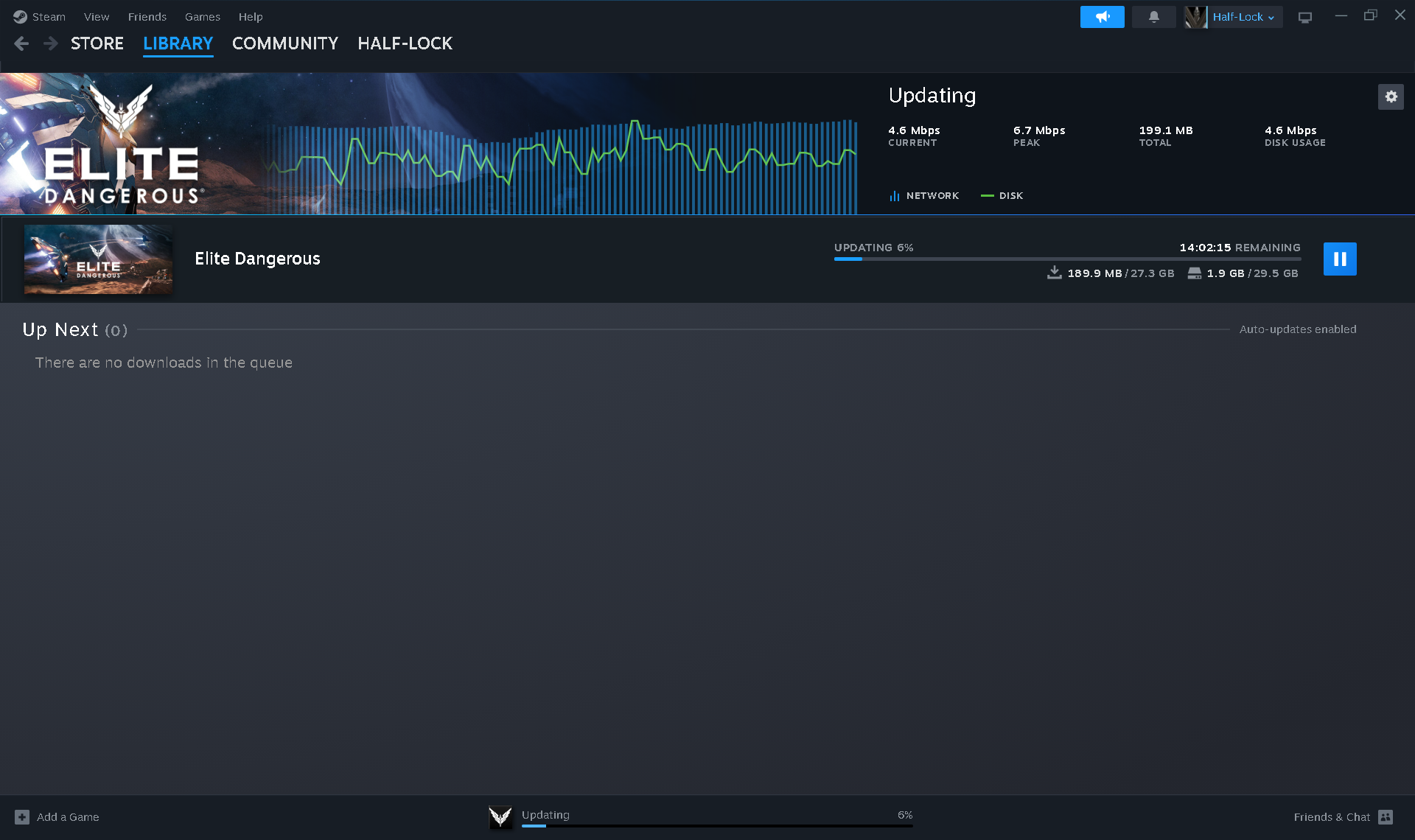The width and height of the screenshot is (1415, 840).
Task: Click the Elite Dangerous game thumbnail
Action: tap(98, 259)
